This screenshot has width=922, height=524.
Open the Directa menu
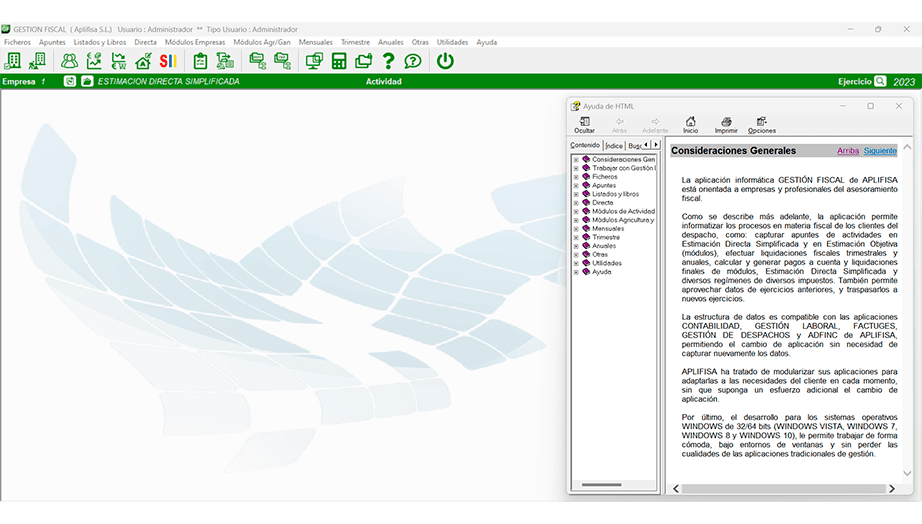[145, 42]
